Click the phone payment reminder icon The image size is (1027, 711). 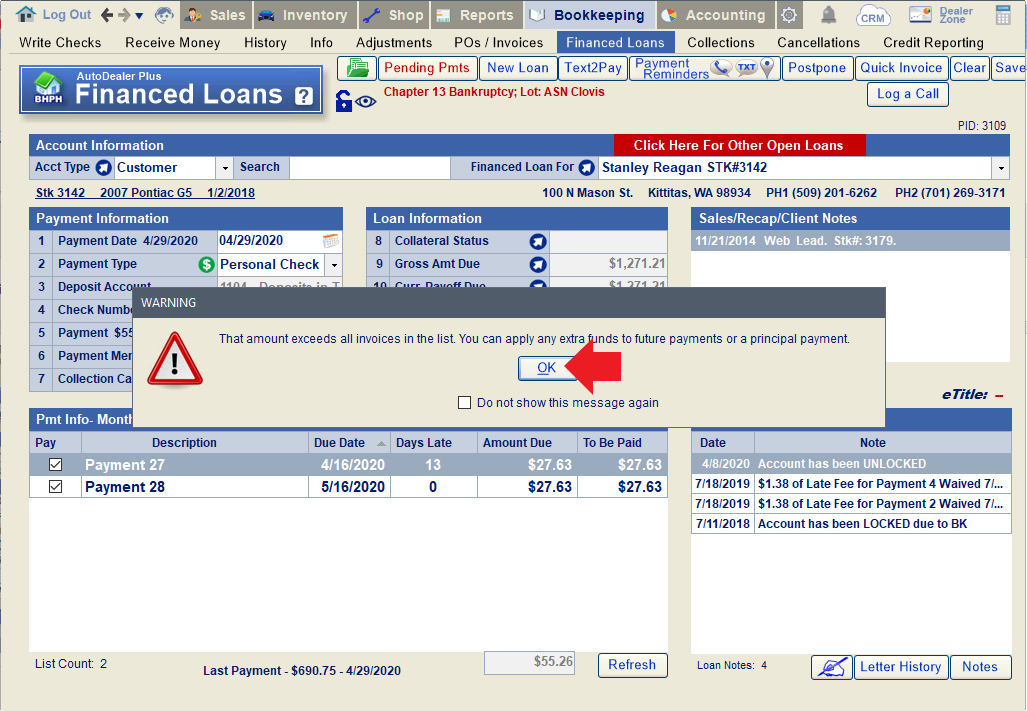tap(721, 67)
